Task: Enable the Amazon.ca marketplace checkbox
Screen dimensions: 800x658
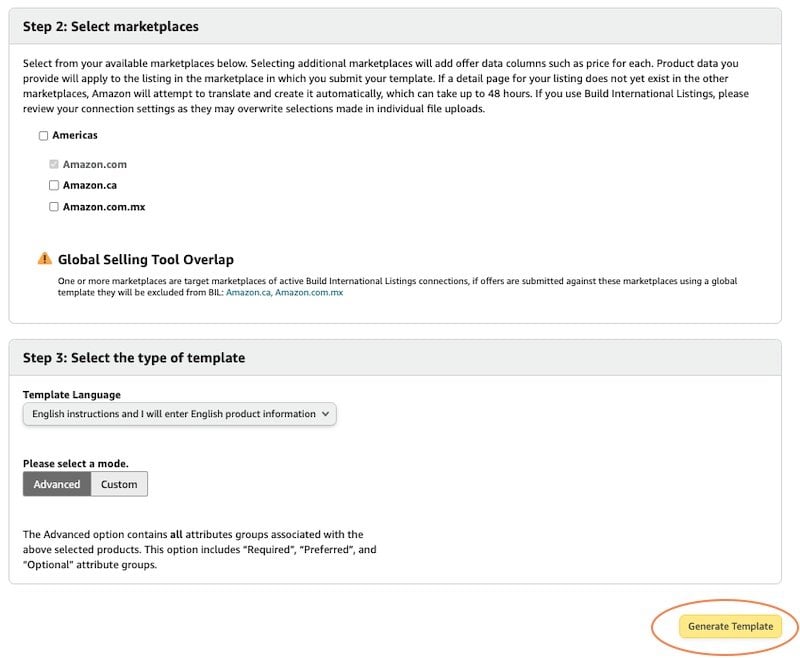Action: [54, 185]
